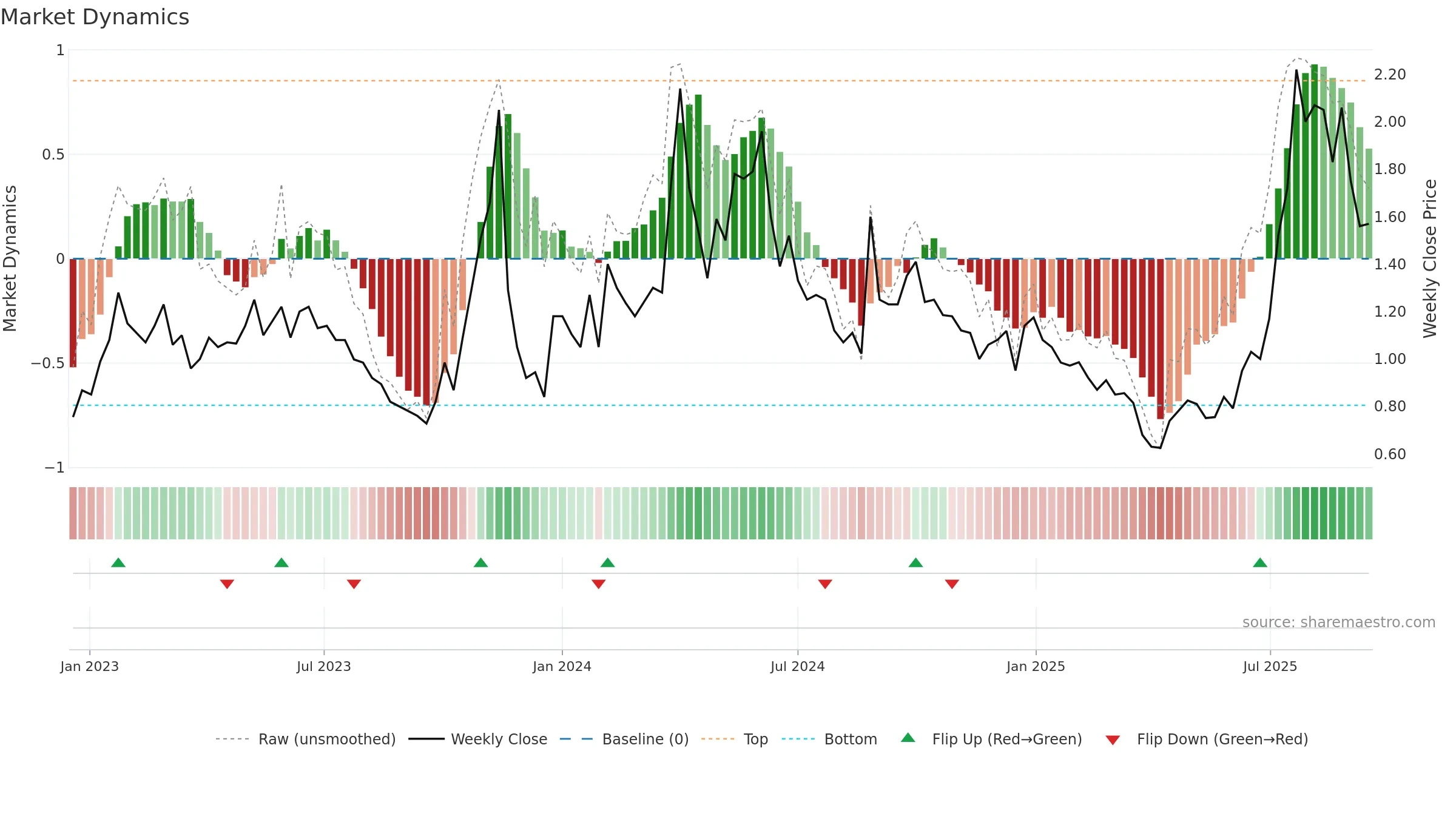The height and width of the screenshot is (819, 1456).
Task: Click the 1.60 price axis tick label
Action: pos(1390,217)
